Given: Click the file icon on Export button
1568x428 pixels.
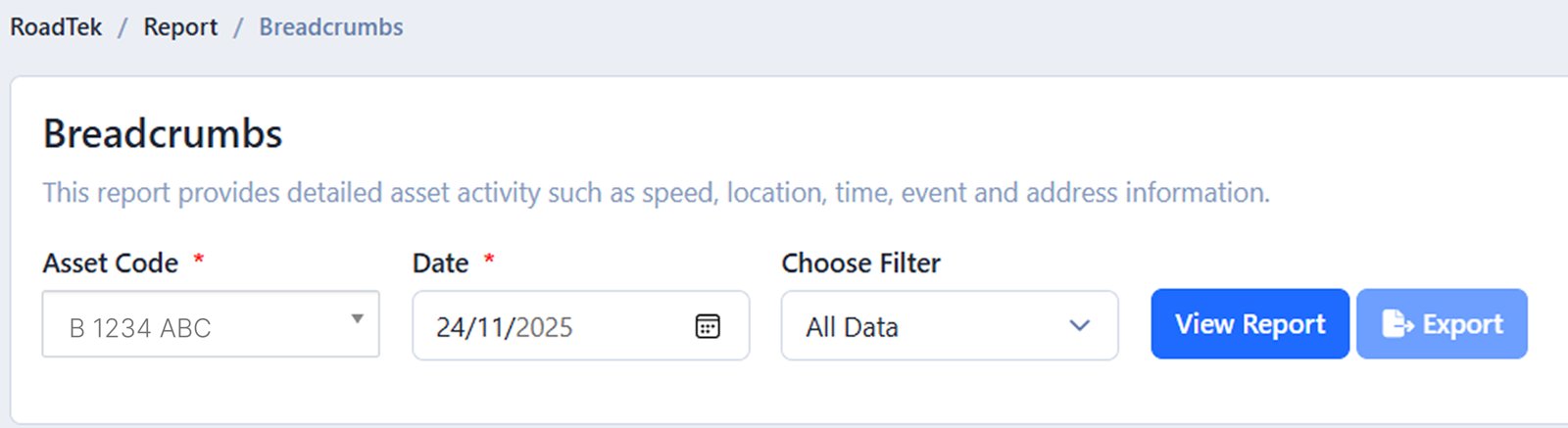Looking at the screenshot, I should pyautogui.click(x=1396, y=324).
